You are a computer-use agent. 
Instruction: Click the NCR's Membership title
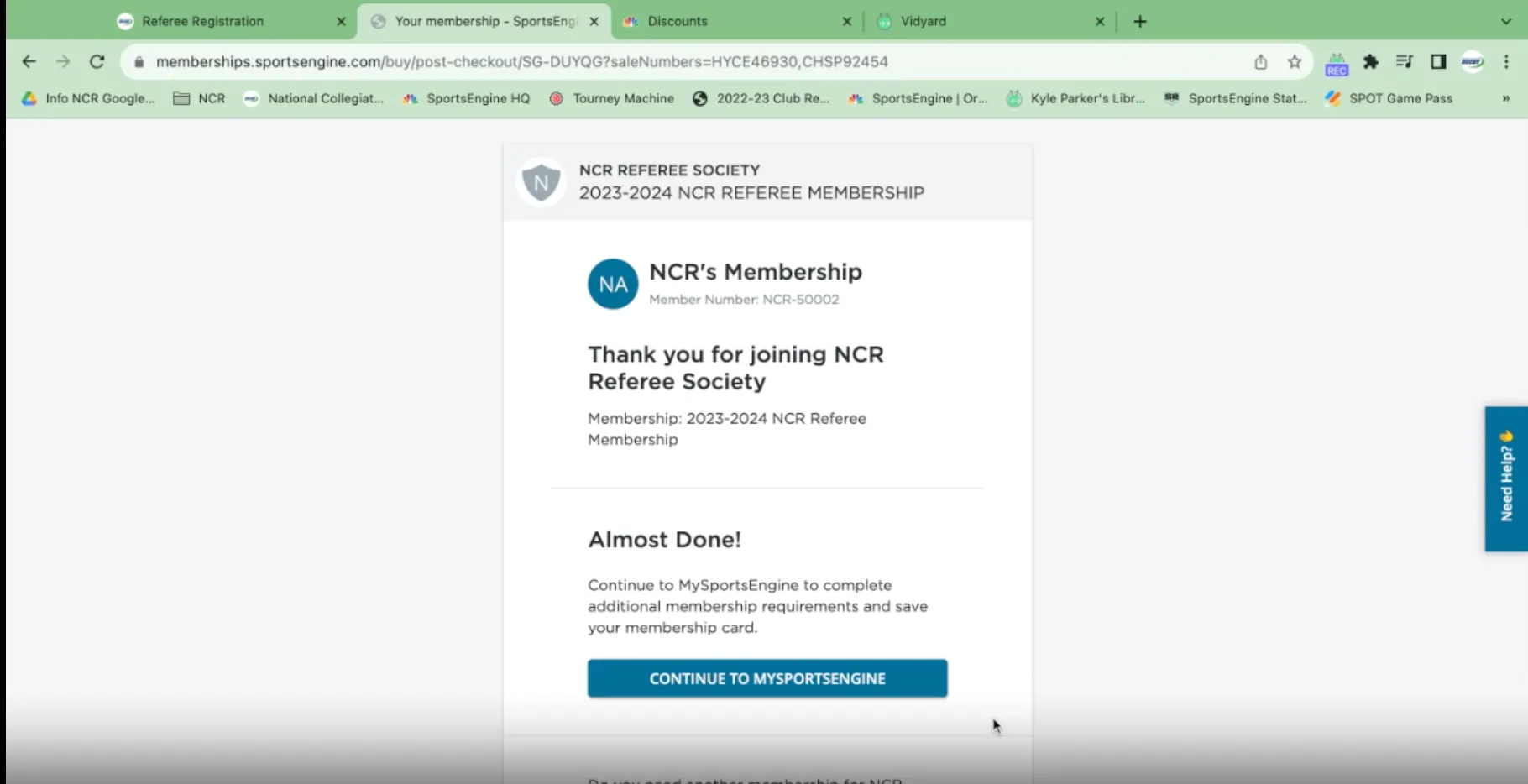756,272
